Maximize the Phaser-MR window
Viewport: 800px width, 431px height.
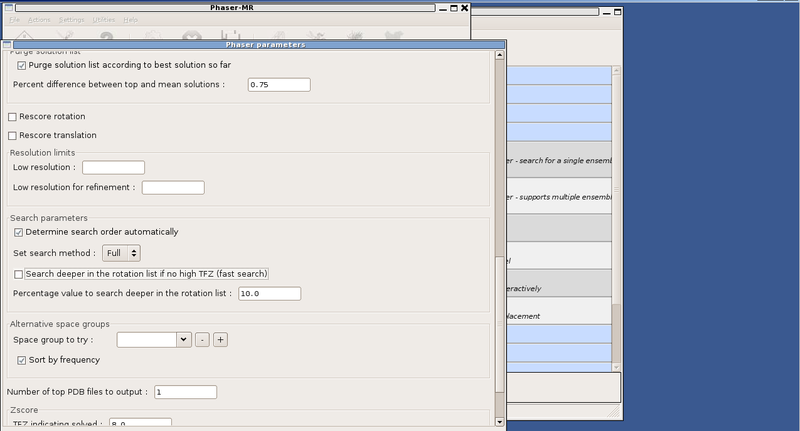click(x=450, y=7)
